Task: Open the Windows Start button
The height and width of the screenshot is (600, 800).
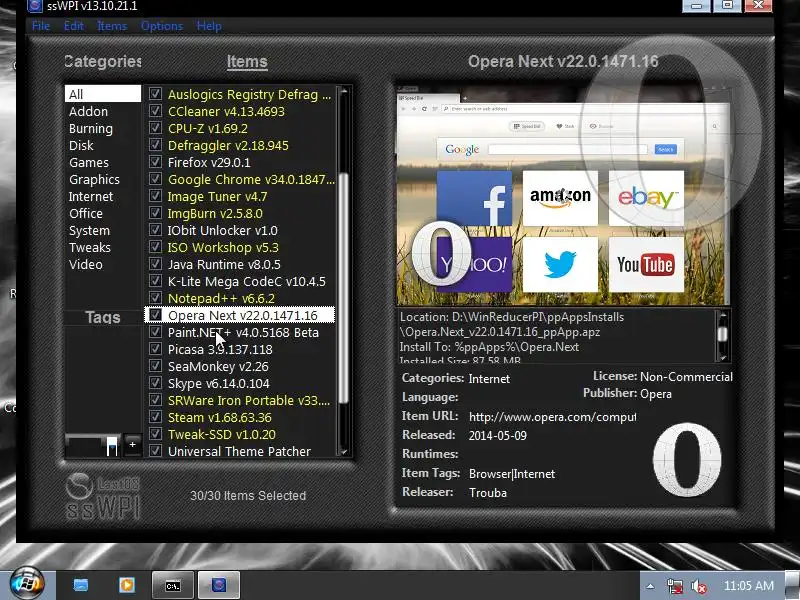Action: click(x=27, y=583)
